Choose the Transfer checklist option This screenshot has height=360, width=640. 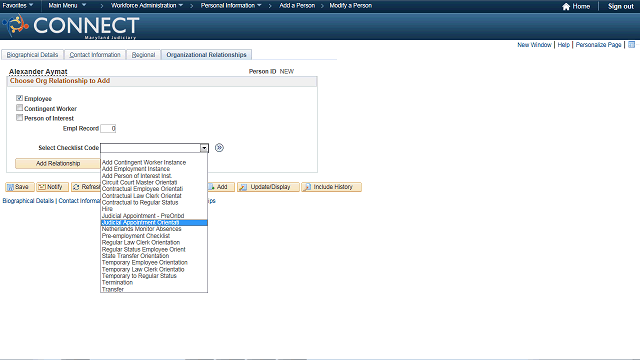point(154,289)
